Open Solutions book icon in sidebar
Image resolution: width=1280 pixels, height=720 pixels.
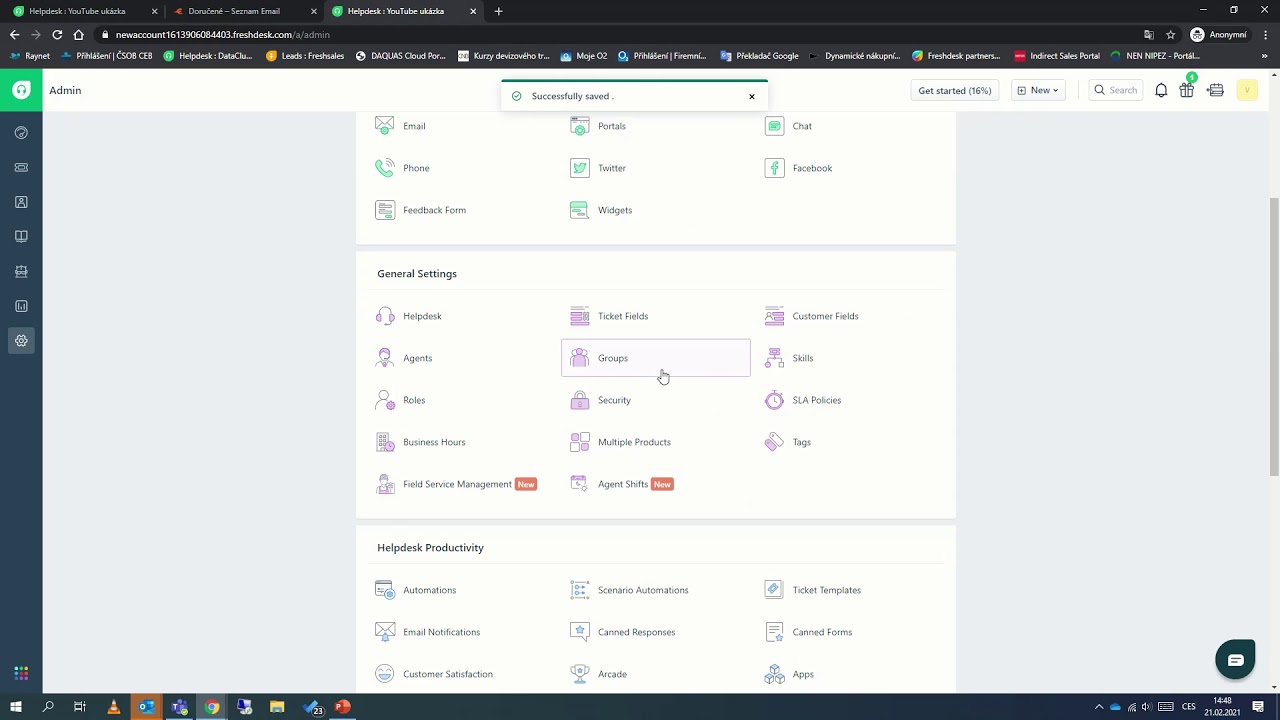[x=21, y=237]
